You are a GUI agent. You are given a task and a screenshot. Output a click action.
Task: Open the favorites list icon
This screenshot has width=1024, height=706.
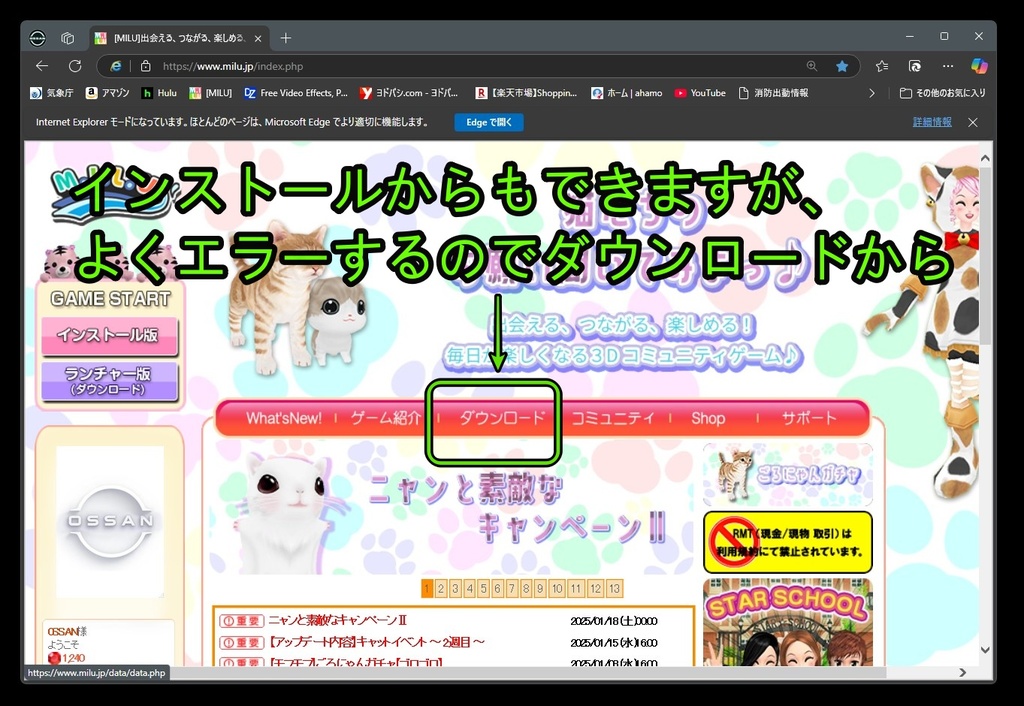pyautogui.click(x=882, y=66)
